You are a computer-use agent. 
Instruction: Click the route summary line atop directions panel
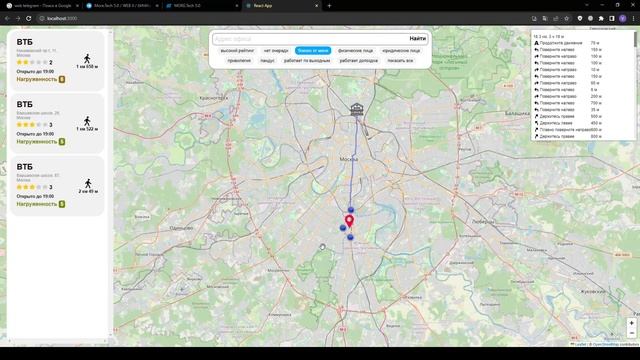tap(549, 36)
